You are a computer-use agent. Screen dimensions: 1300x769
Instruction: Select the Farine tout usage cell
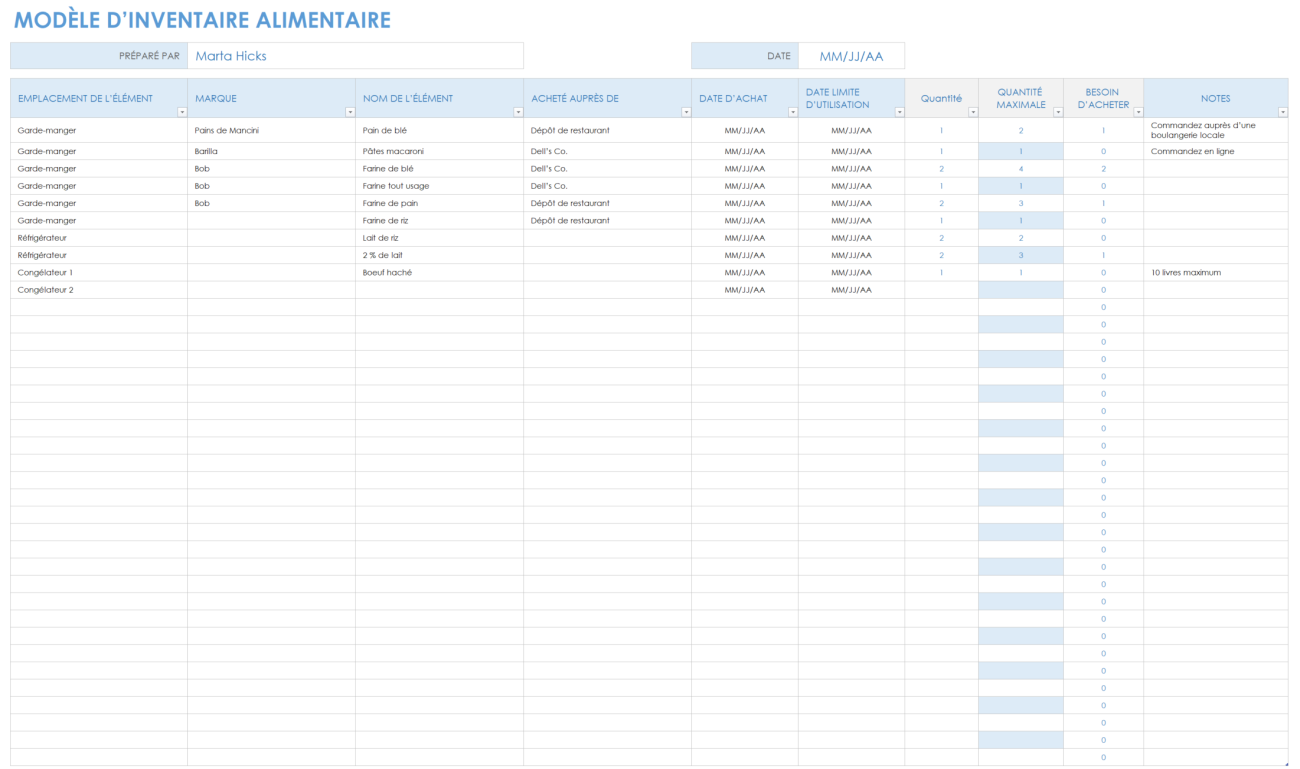(x=396, y=186)
